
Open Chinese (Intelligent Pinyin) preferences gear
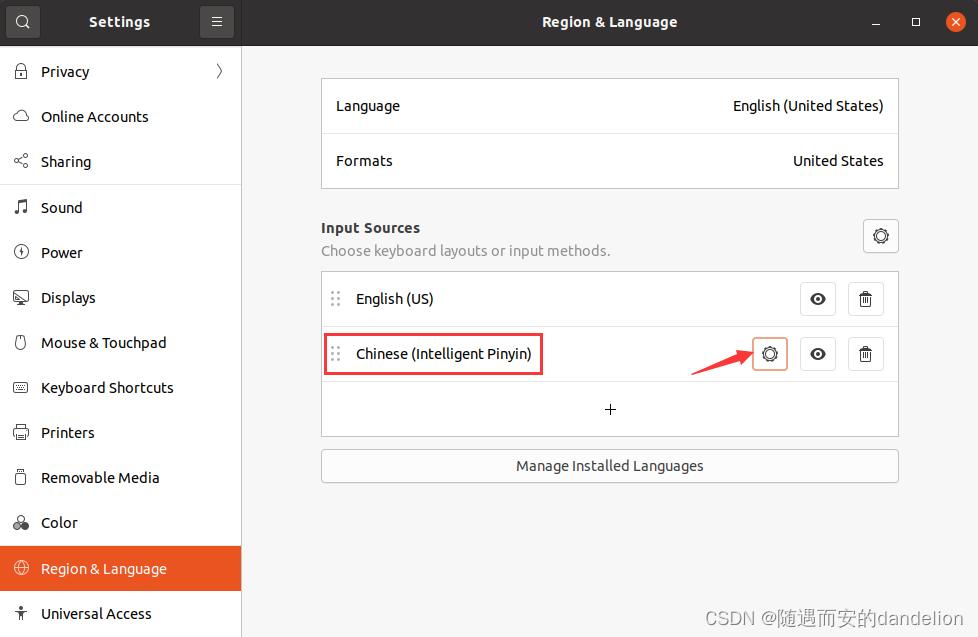770,354
